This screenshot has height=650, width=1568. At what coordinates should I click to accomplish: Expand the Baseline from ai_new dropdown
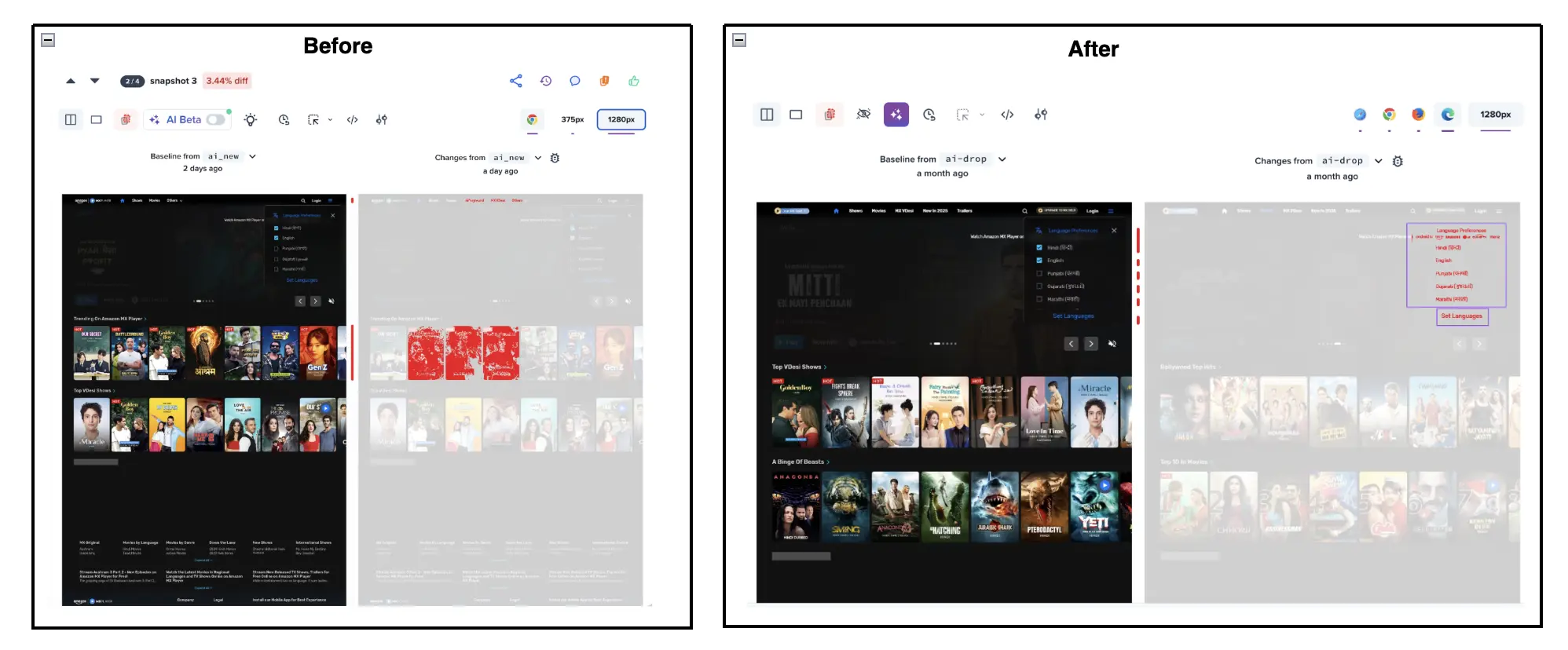point(252,156)
